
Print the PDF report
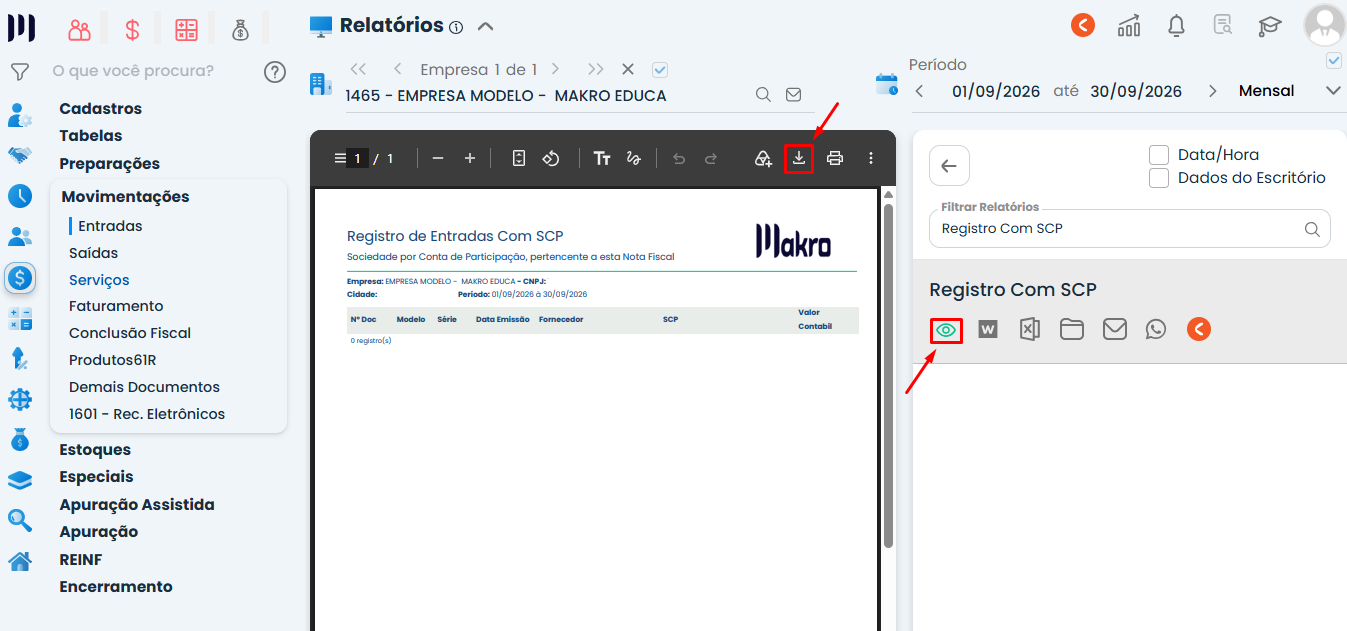pos(835,158)
